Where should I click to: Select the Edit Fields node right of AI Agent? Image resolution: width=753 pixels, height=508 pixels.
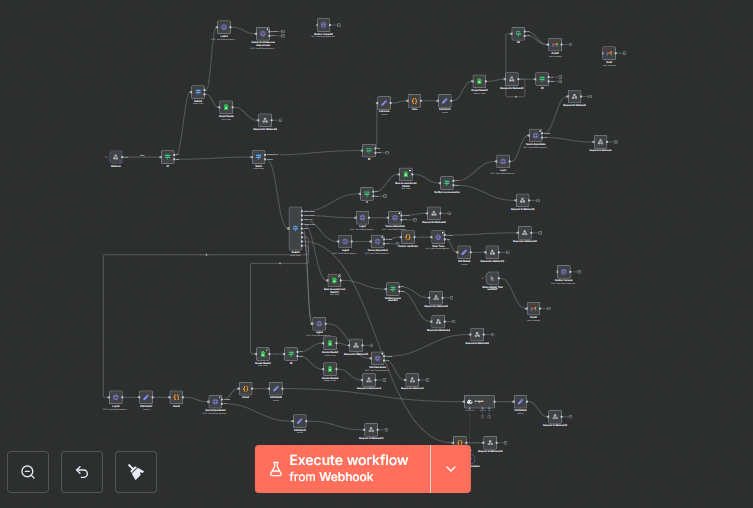[x=520, y=401]
